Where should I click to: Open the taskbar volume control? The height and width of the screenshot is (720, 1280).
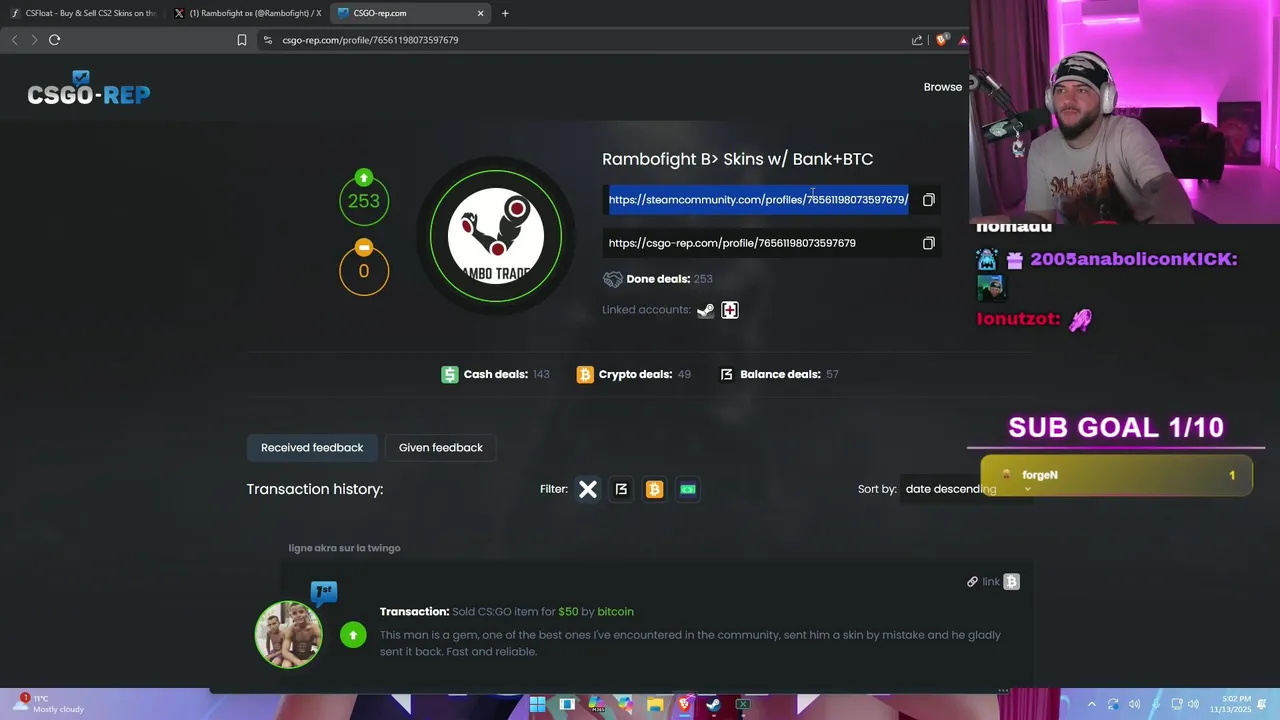[1193, 705]
